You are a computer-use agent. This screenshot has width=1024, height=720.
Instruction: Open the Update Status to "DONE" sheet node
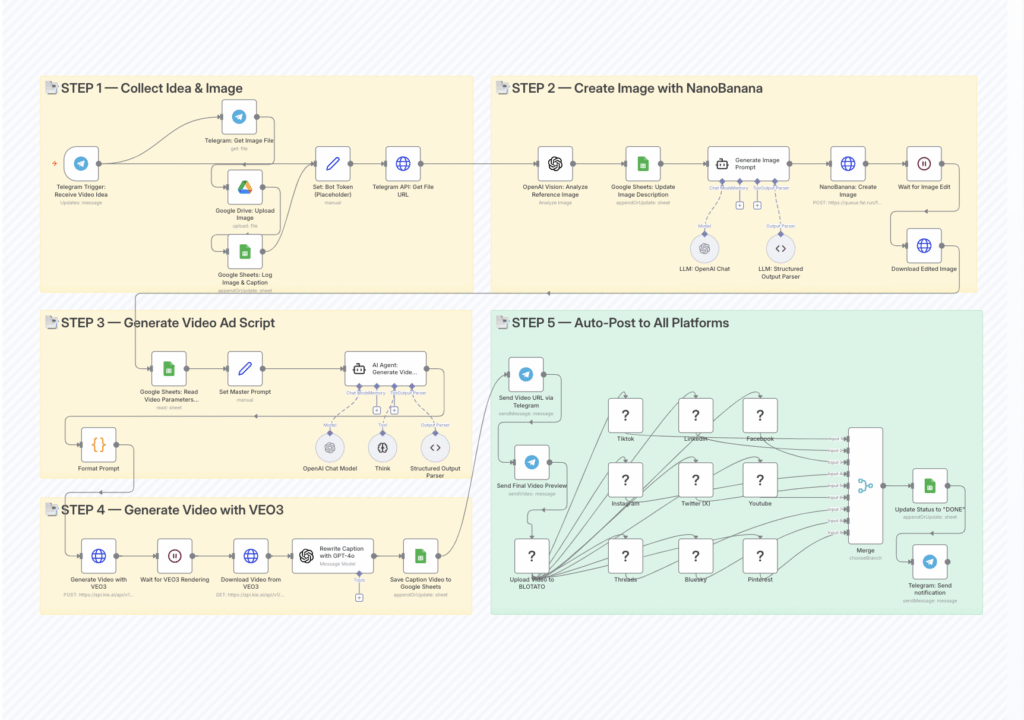930,486
